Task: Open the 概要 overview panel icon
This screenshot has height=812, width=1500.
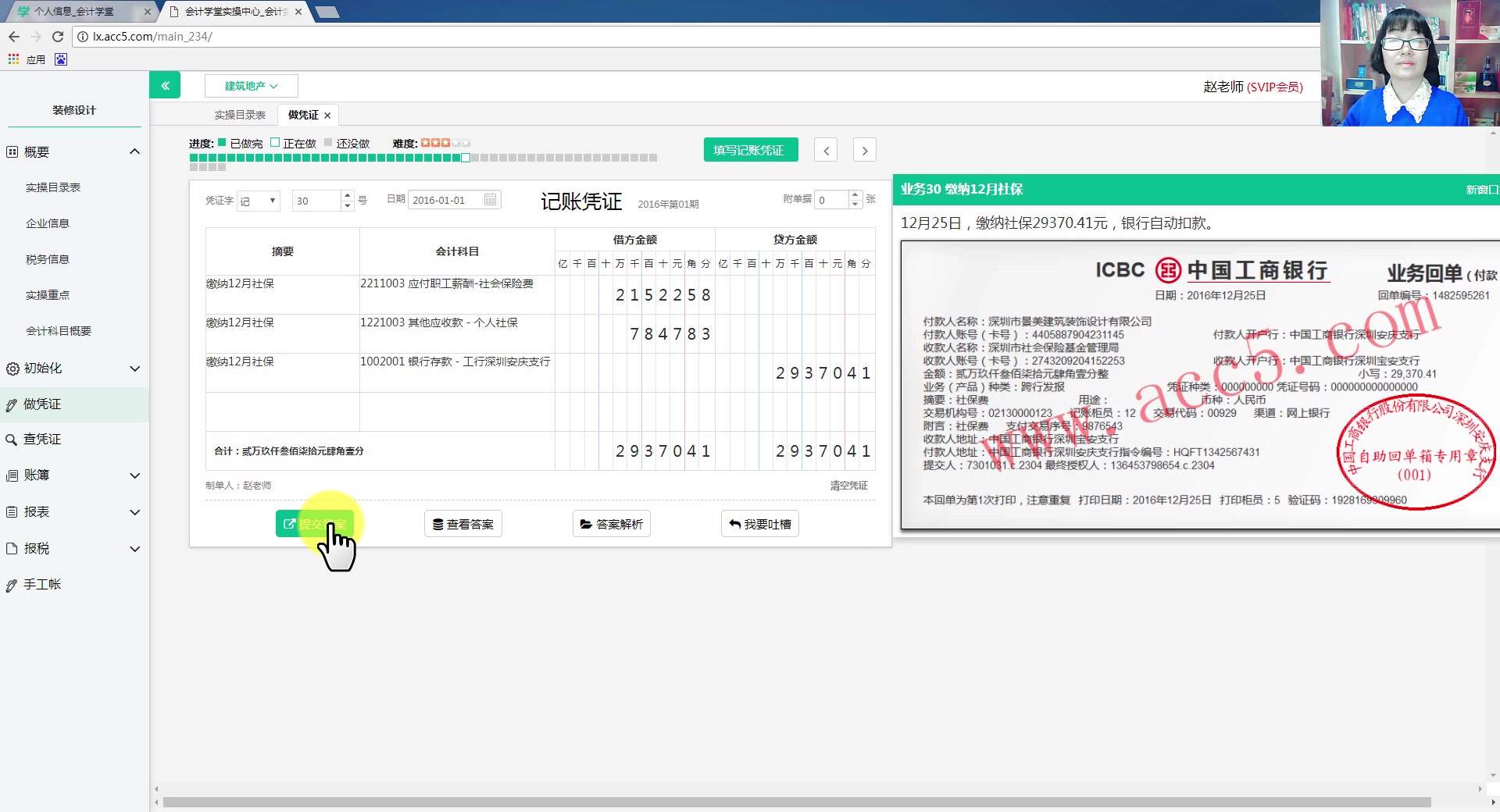Action: point(11,151)
